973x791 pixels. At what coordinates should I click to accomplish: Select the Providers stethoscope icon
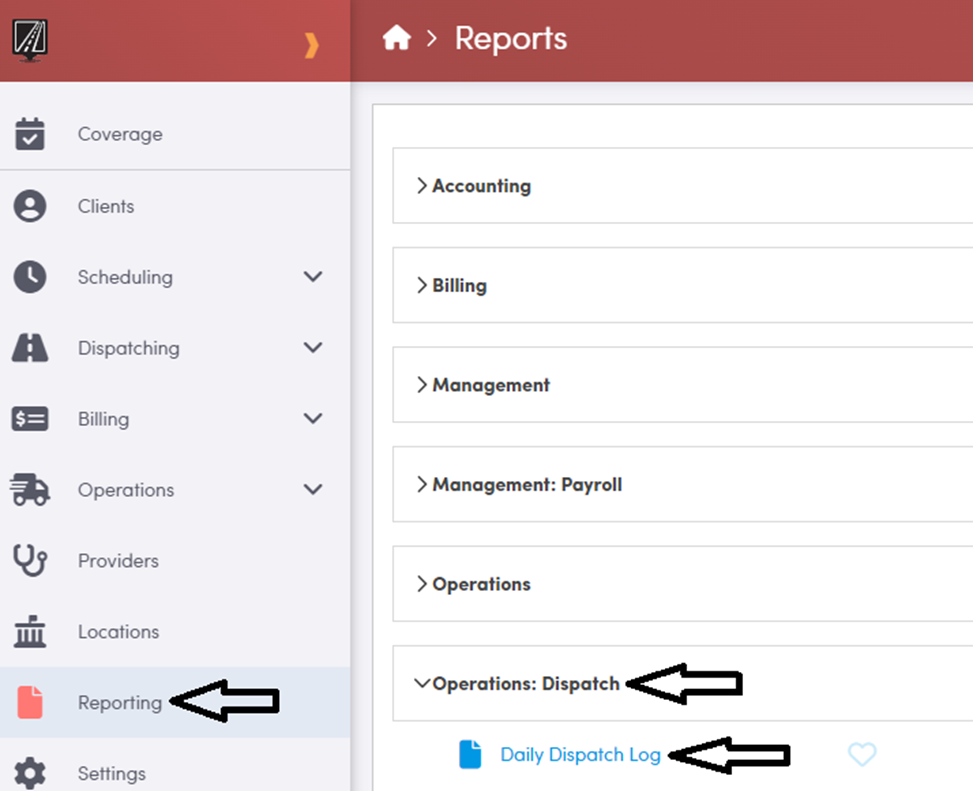29,561
